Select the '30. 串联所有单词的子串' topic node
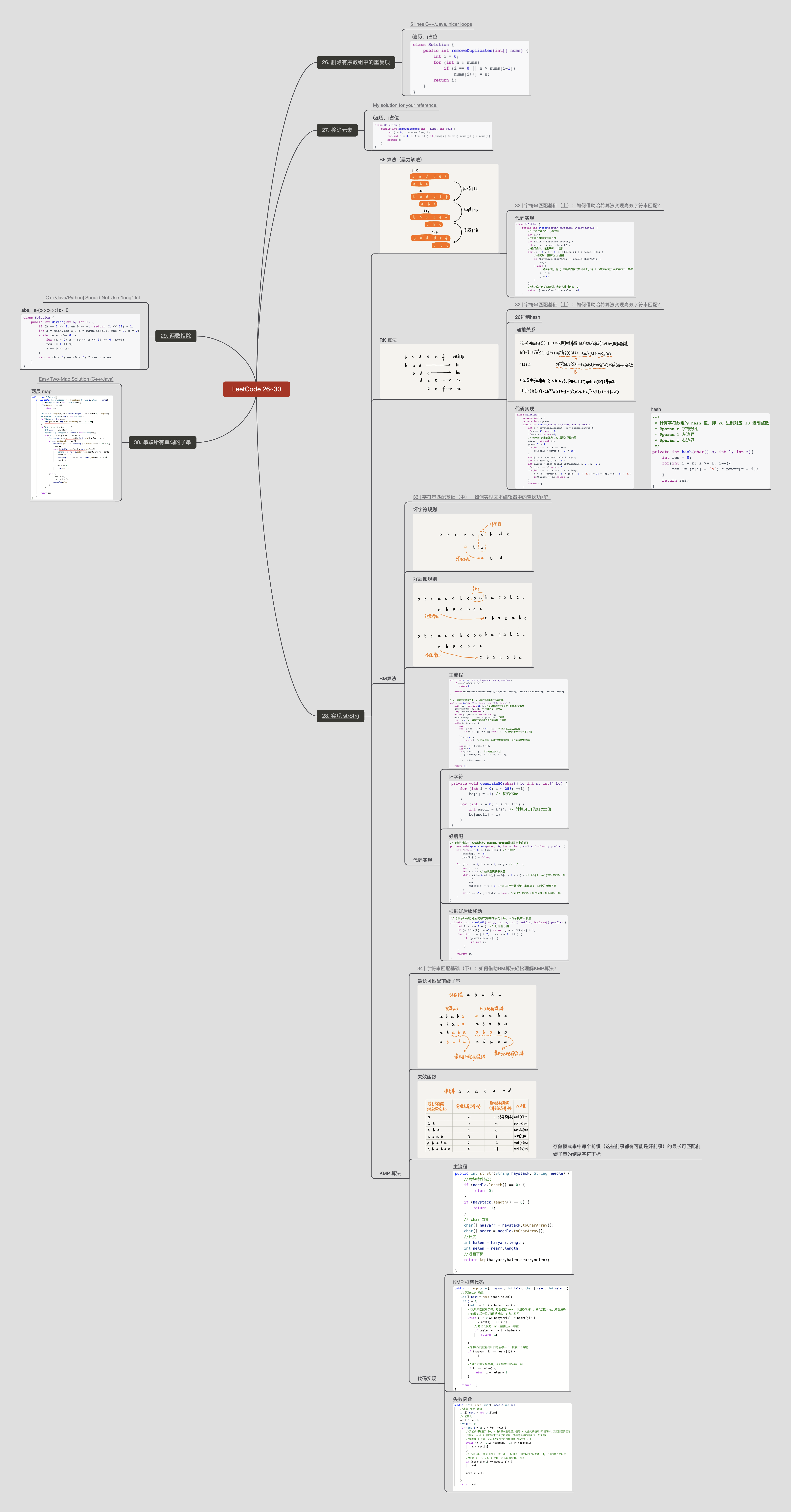791x1512 pixels. coord(162,442)
